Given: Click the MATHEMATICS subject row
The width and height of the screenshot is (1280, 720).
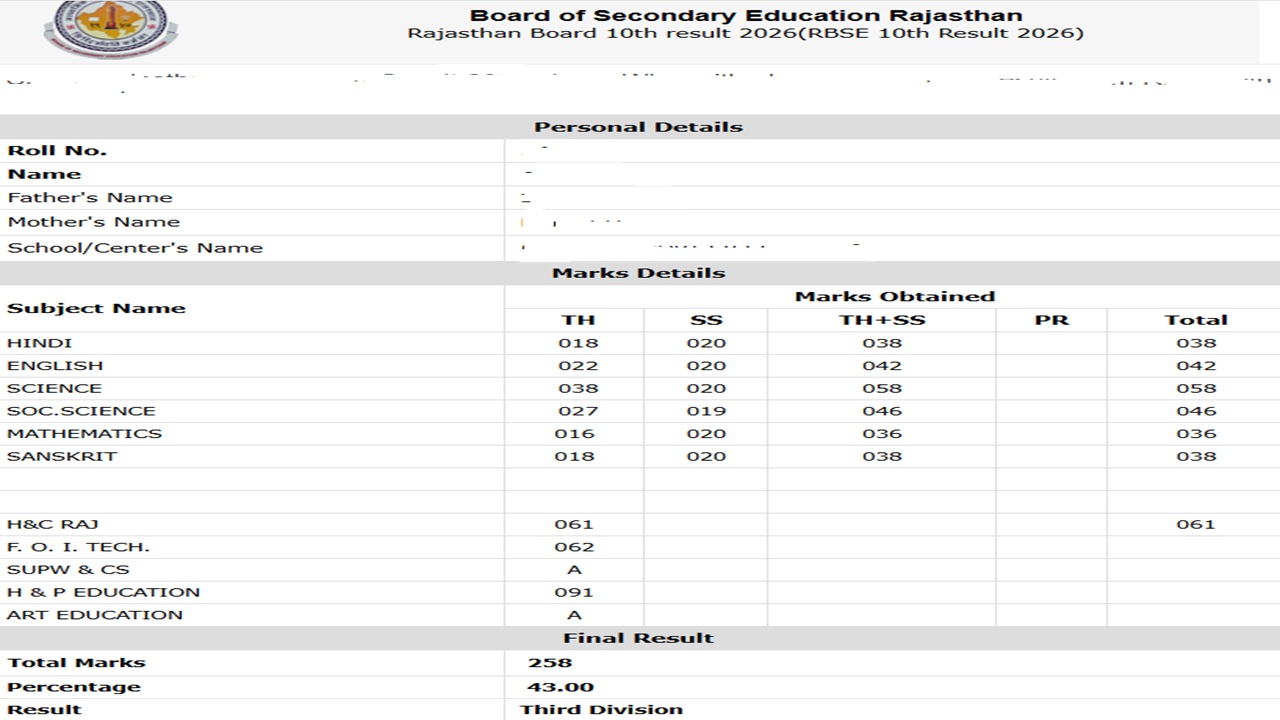Looking at the screenshot, I should tap(84, 433).
